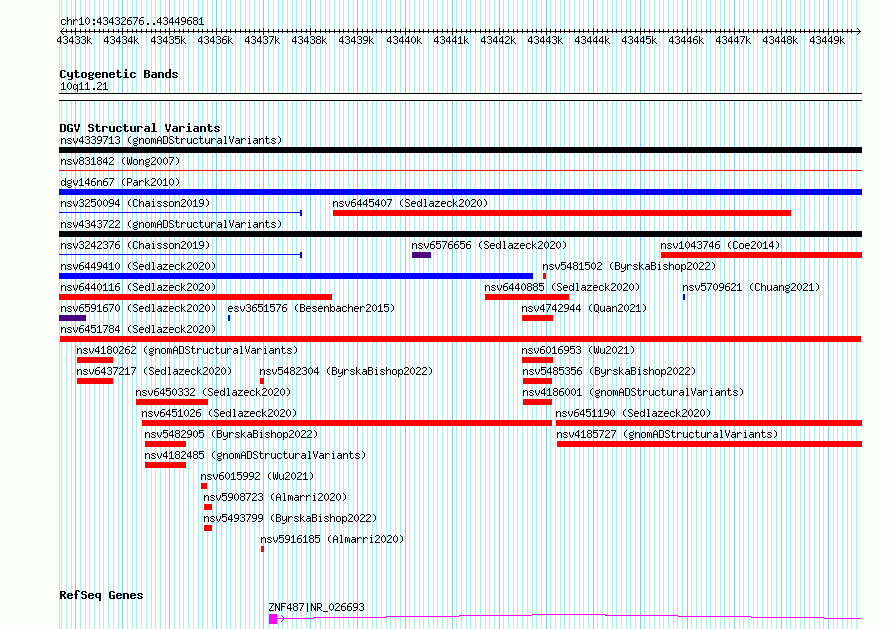Click the magenta ZNF487 exon box
This screenshot has width=890, height=629.
[x=273, y=619]
